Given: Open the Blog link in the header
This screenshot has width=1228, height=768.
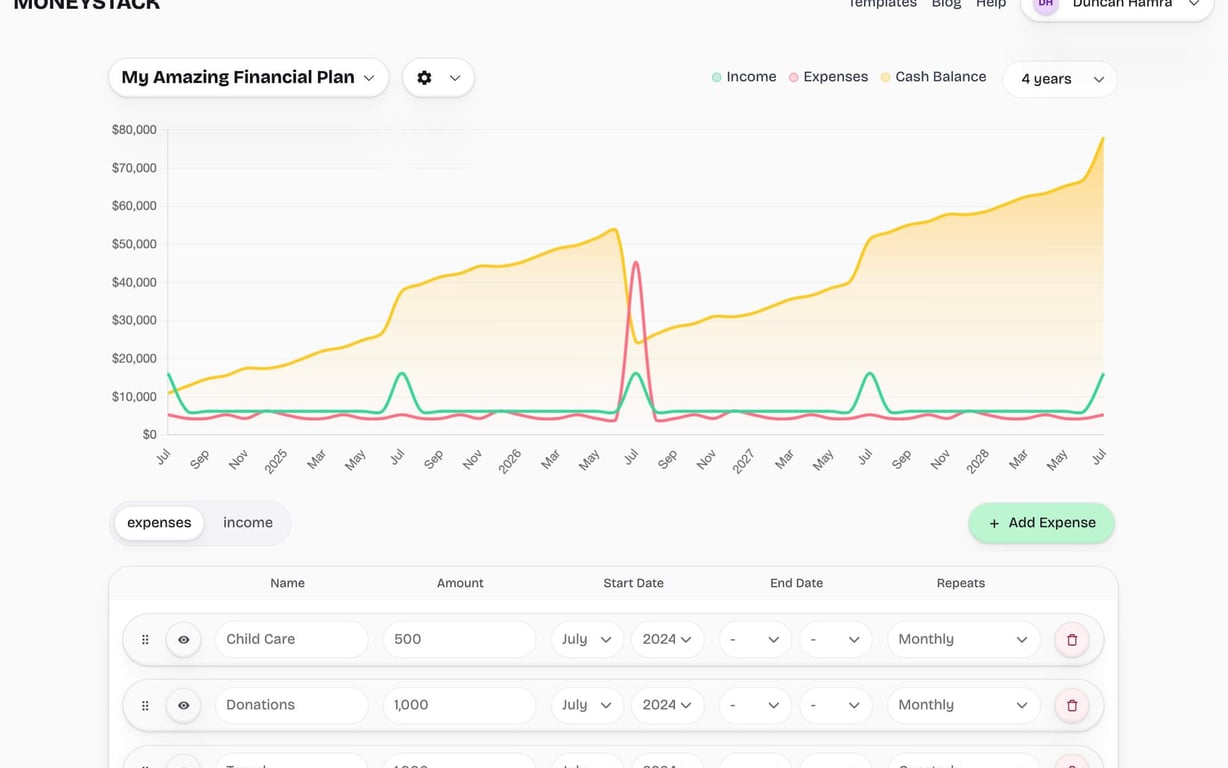Looking at the screenshot, I should [946, 4].
